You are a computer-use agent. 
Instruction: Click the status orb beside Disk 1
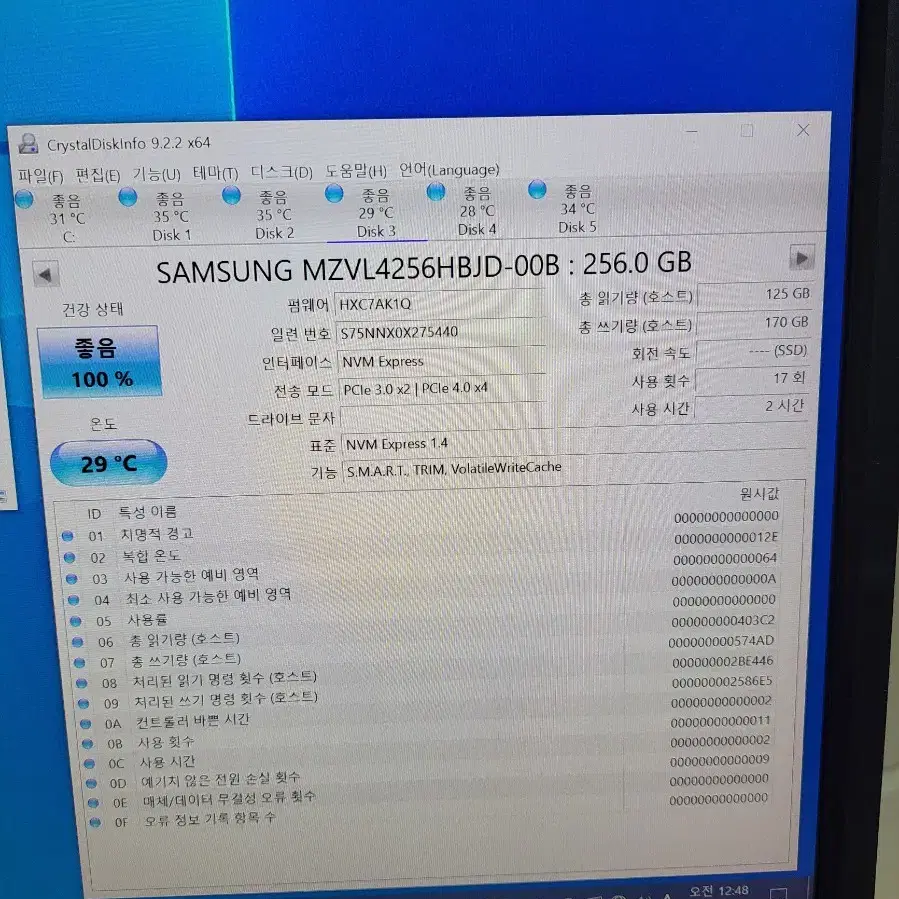point(128,197)
